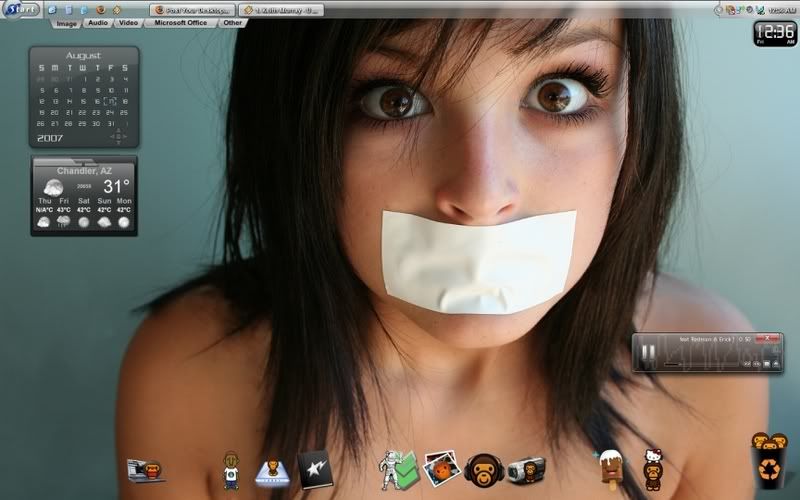
Task: Click the green network tray icon
Action: click(x=760, y=10)
